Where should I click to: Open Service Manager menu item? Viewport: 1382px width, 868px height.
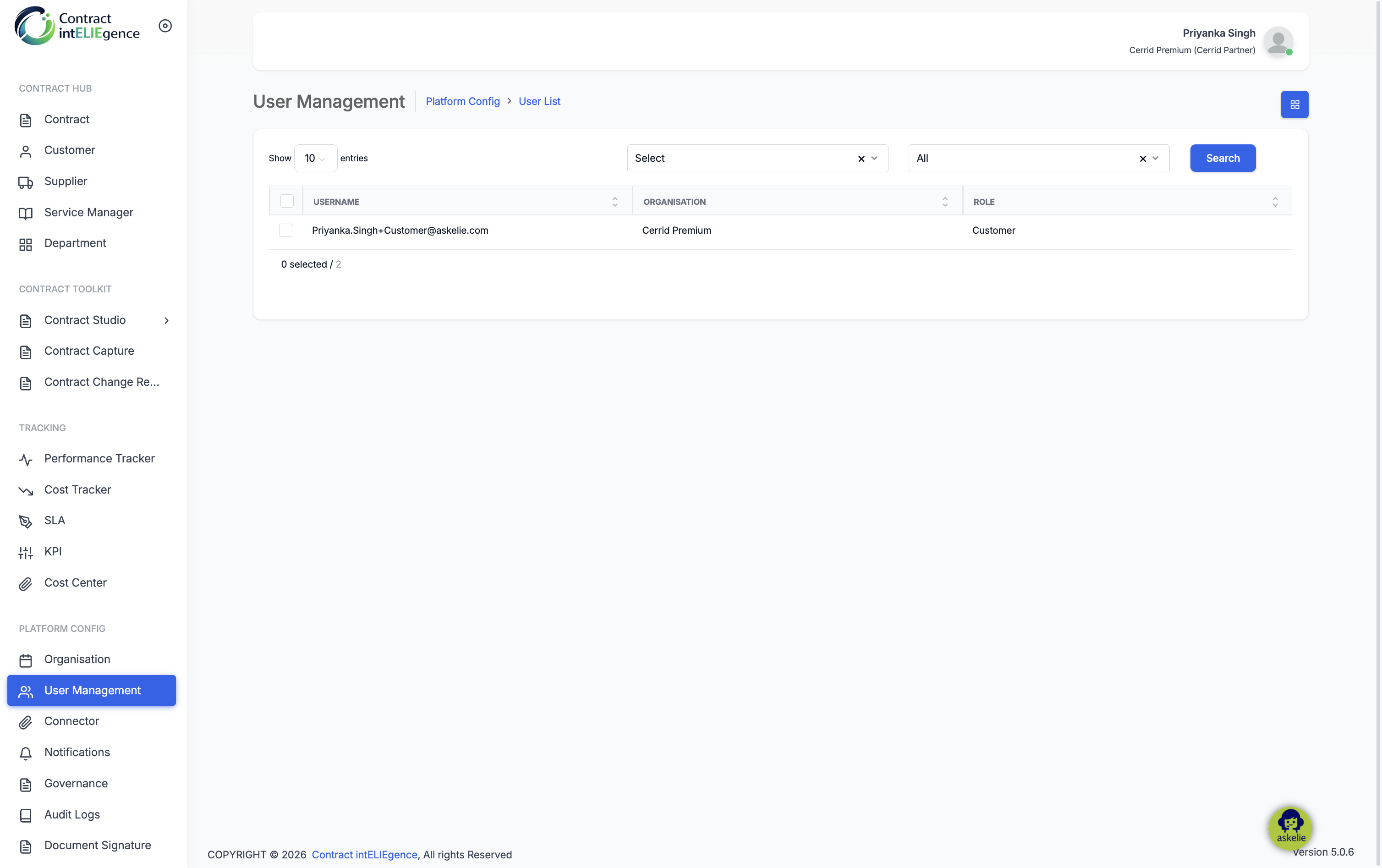click(92, 212)
